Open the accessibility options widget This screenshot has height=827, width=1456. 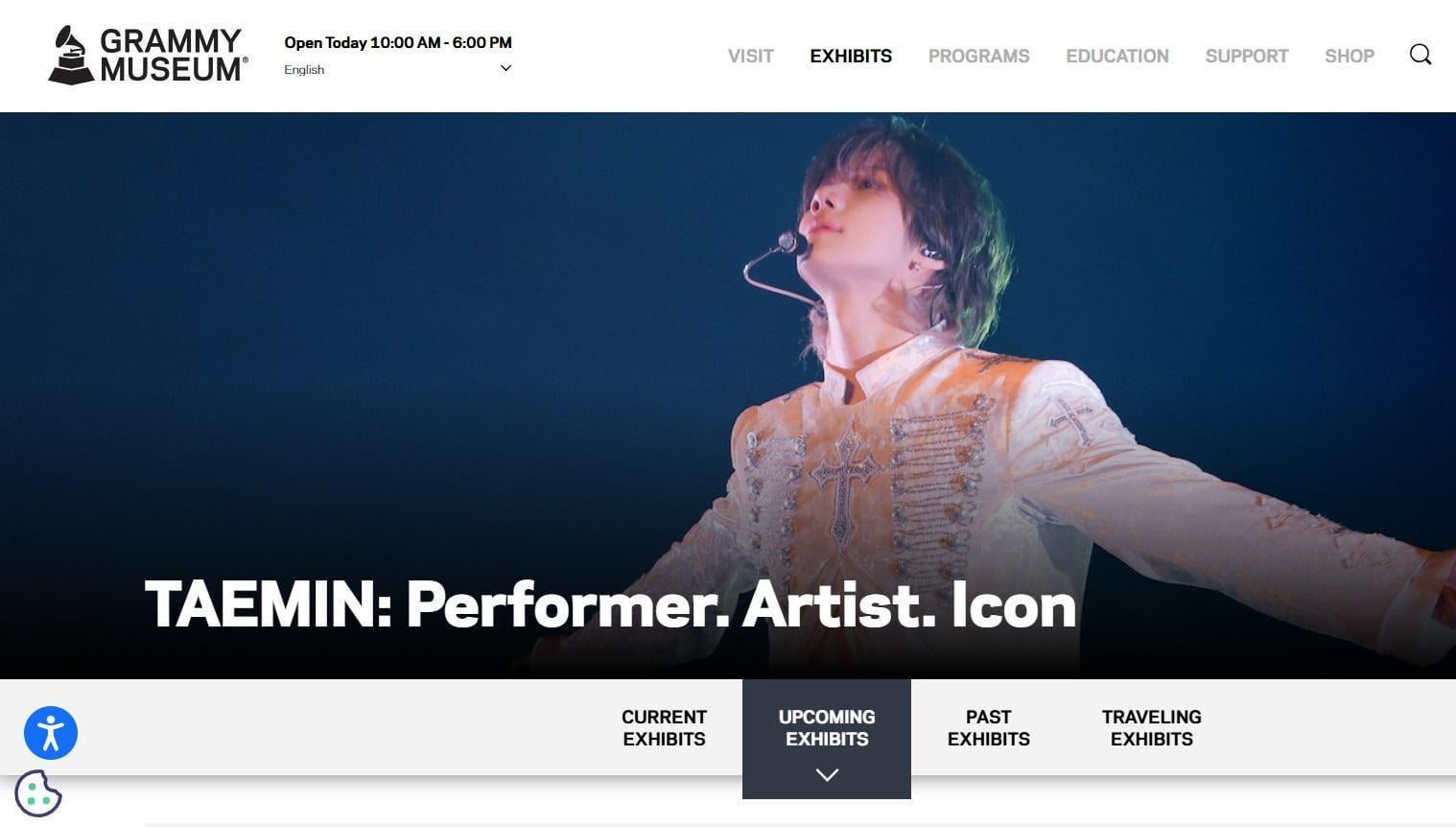click(51, 733)
